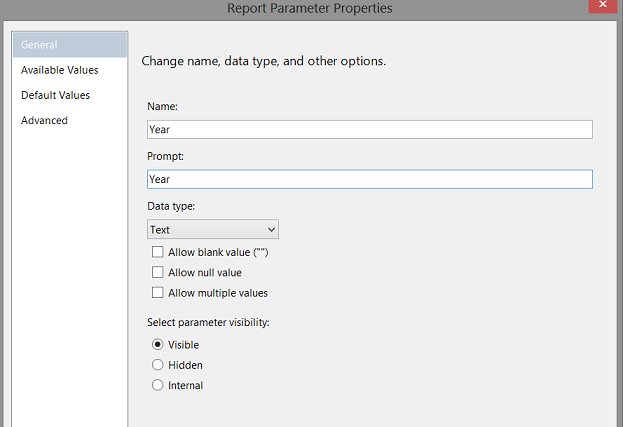Click the 'Name:' field label
Image resolution: width=623 pixels, height=427 pixels.
(x=163, y=106)
